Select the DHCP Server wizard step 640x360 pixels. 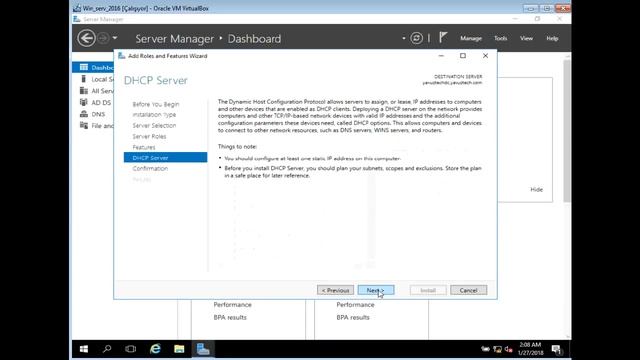[165, 158]
